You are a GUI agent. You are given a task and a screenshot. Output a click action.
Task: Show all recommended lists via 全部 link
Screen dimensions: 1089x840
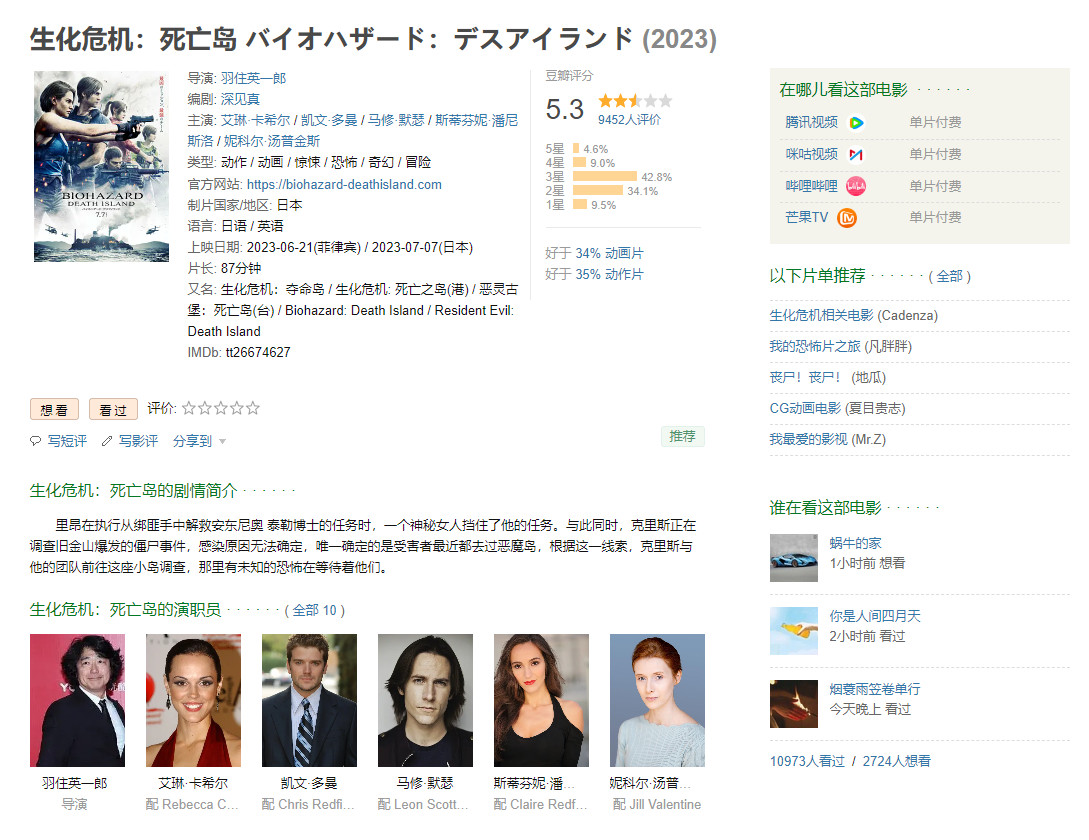pos(949,276)
